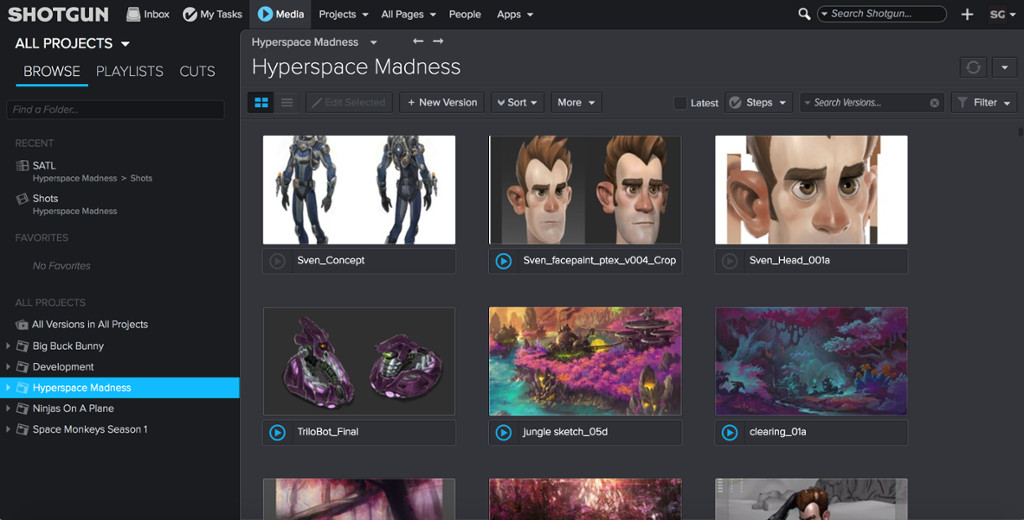The width and height of the screenshot is (1024, 520).
Task: Click the Search Shotgun field
Action: pos(882,14)
